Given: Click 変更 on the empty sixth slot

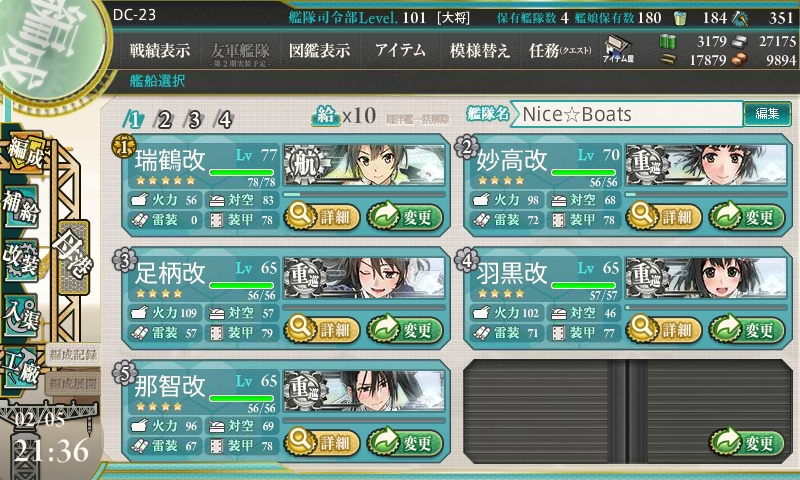Looking at the screenshot, I should click(x=746, y=443).
